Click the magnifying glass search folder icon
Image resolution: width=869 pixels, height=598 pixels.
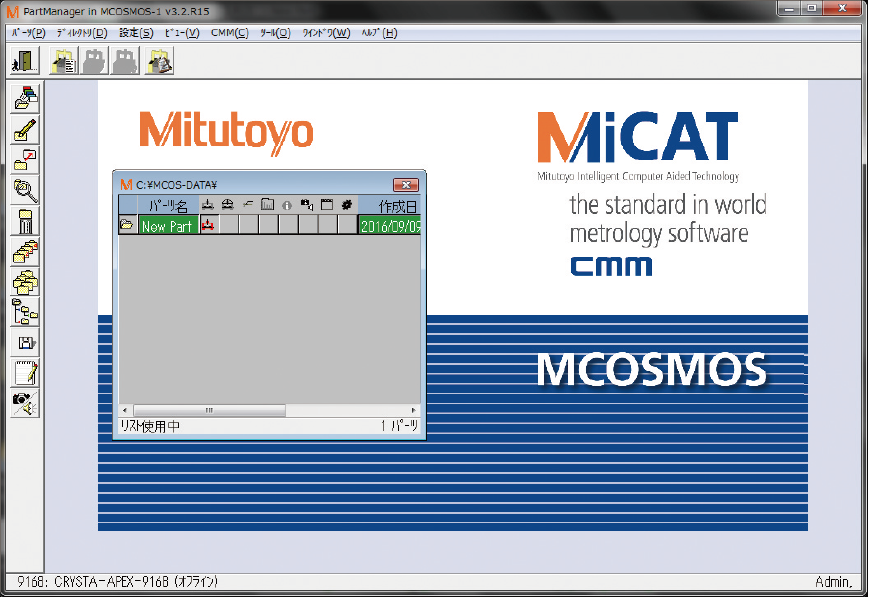25,191
